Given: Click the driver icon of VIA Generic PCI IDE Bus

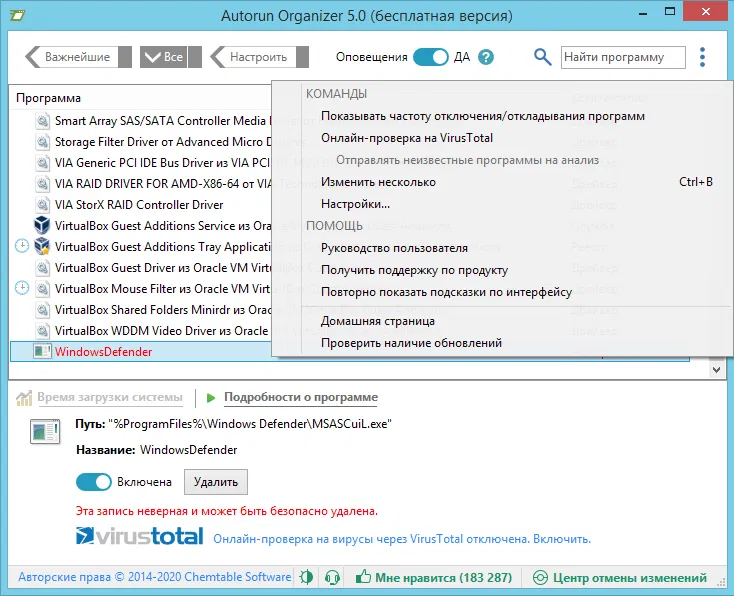Looking at the screenshot, I should [x=43, y=162].
